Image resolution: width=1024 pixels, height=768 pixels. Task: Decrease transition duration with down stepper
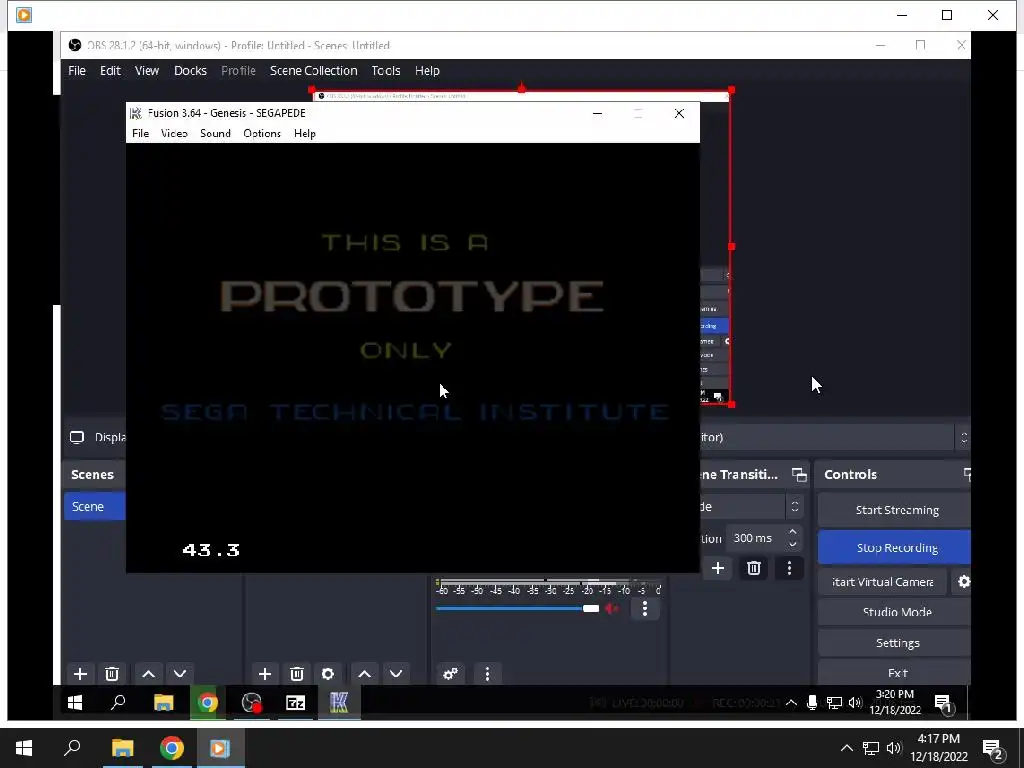pyautogui.click(x=793, y=544)
